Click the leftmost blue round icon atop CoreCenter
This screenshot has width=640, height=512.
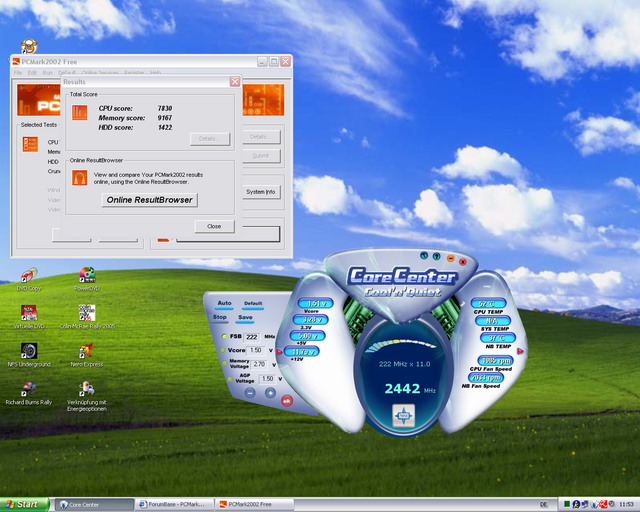click(424, 256)
